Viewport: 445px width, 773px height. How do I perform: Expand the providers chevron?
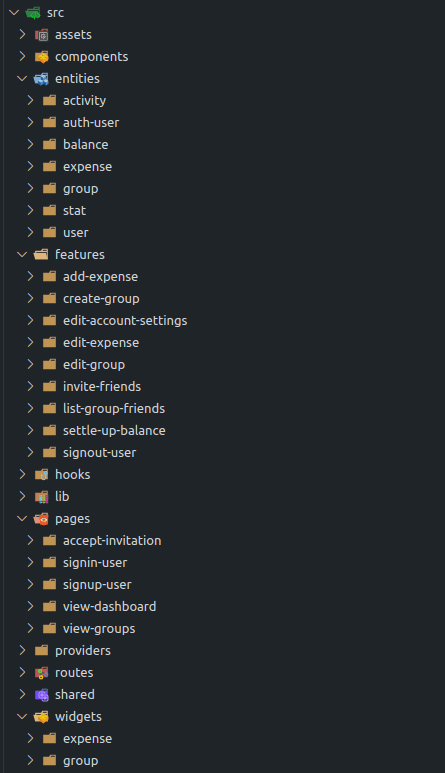pyautogui.click(x=22, y=650)
